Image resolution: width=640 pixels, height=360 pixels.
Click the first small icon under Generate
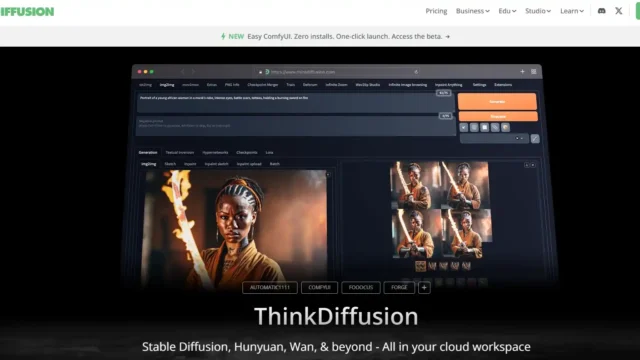(x=464, y=127)
